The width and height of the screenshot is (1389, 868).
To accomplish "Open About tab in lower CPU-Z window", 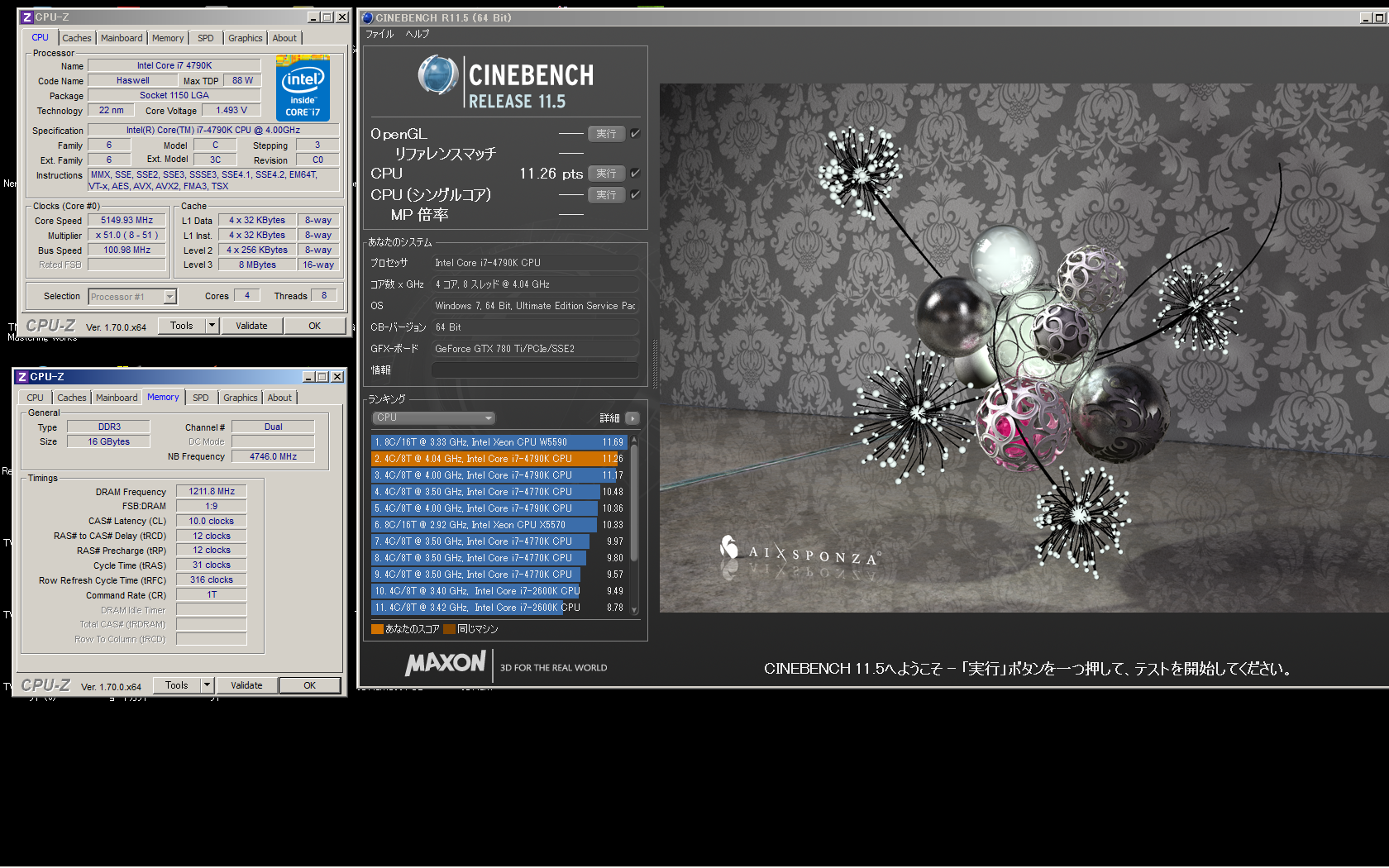I will pyautogui.click(x=279, y=398).
